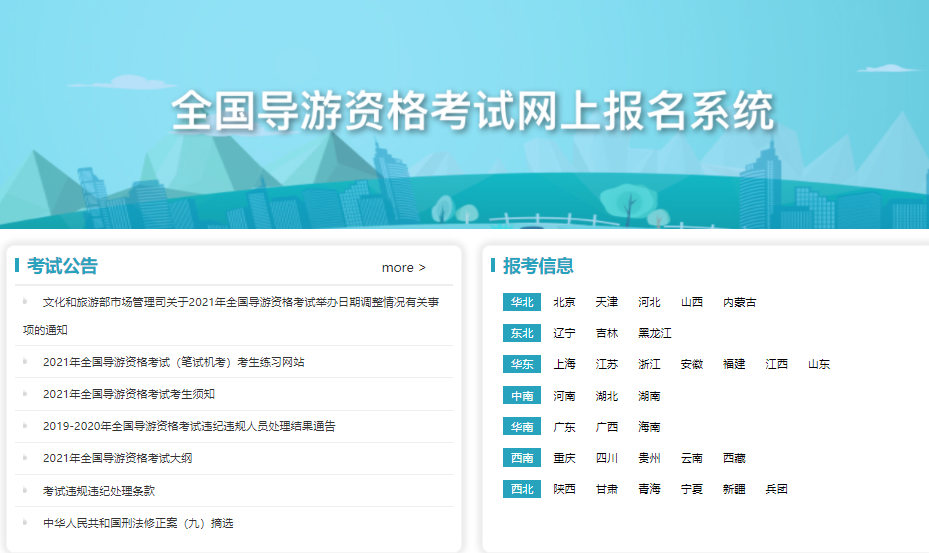Select the 西南 region tag
This screenshot has height=553, width=929.
pyautogui.click(x=522, y=458)
